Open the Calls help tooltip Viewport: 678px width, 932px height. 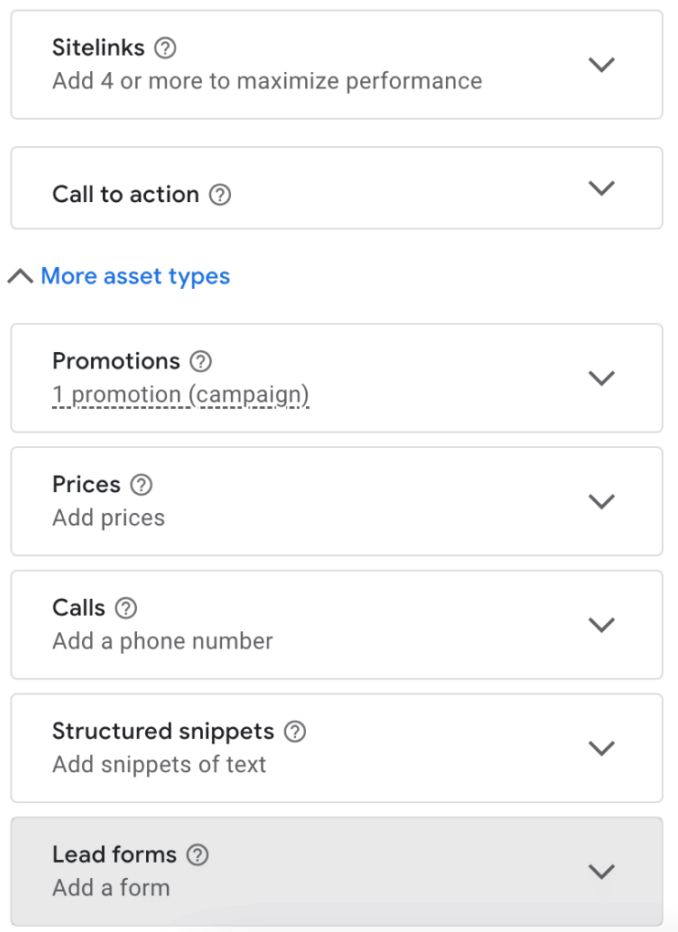[x=126, y=607]
